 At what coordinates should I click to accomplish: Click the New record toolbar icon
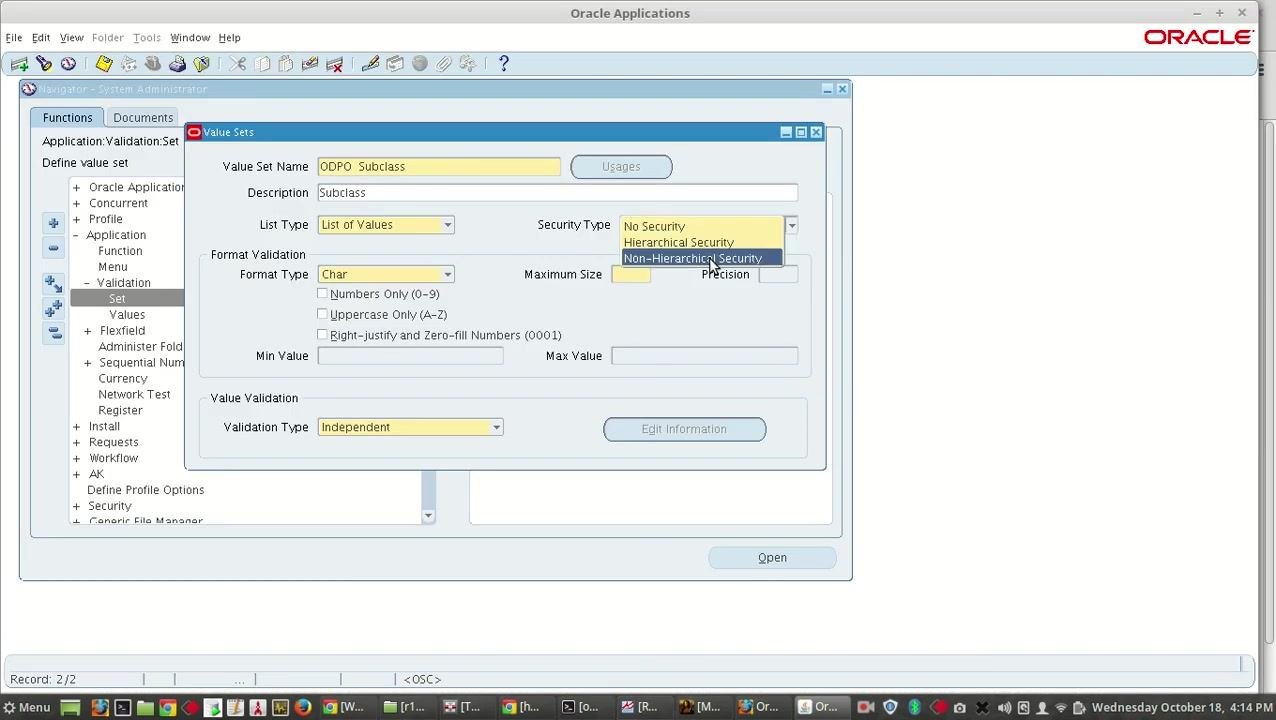click(19, 64)
